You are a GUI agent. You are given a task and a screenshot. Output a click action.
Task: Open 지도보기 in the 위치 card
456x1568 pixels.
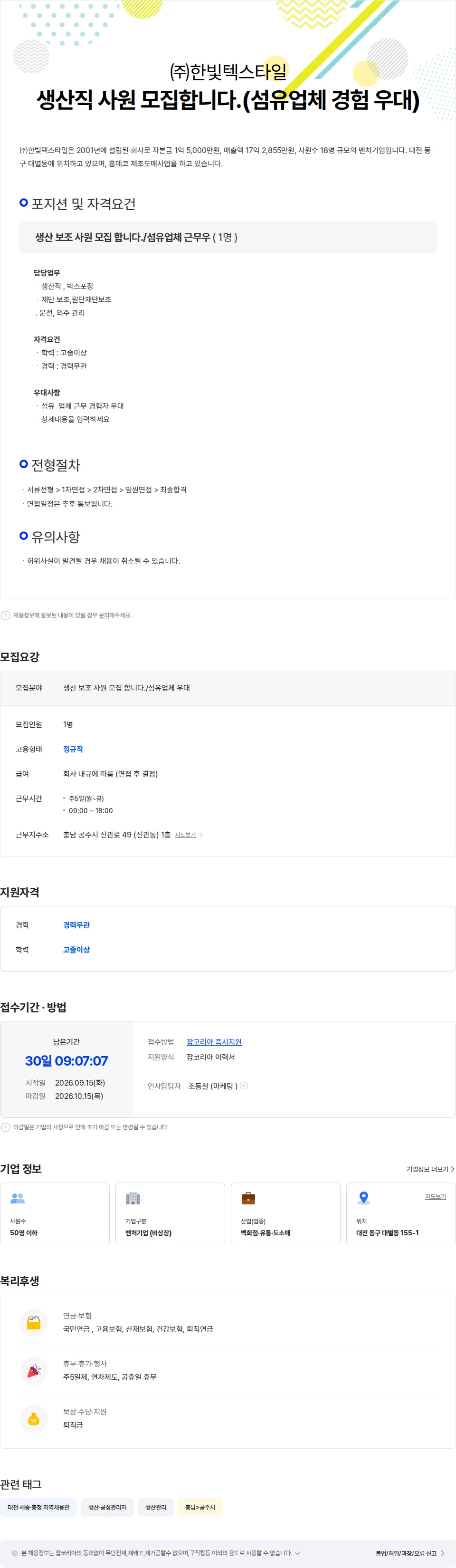435,1197
